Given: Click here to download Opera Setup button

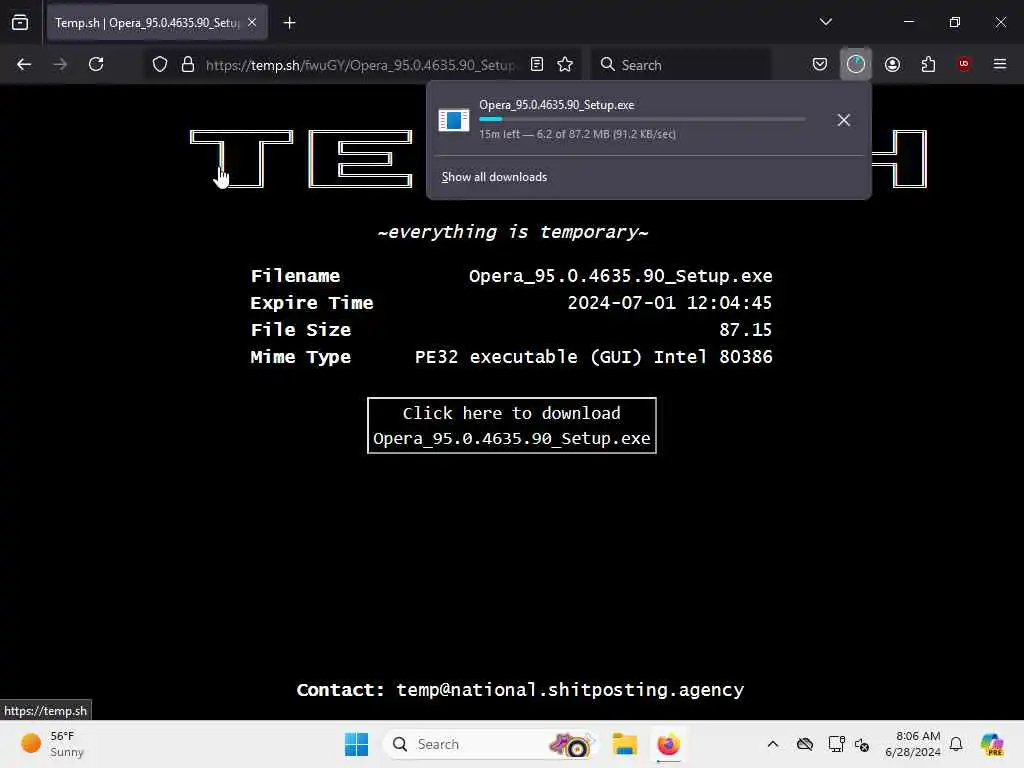Looking at the screenshot, I should pyautogui.click(x=511, y=425).
